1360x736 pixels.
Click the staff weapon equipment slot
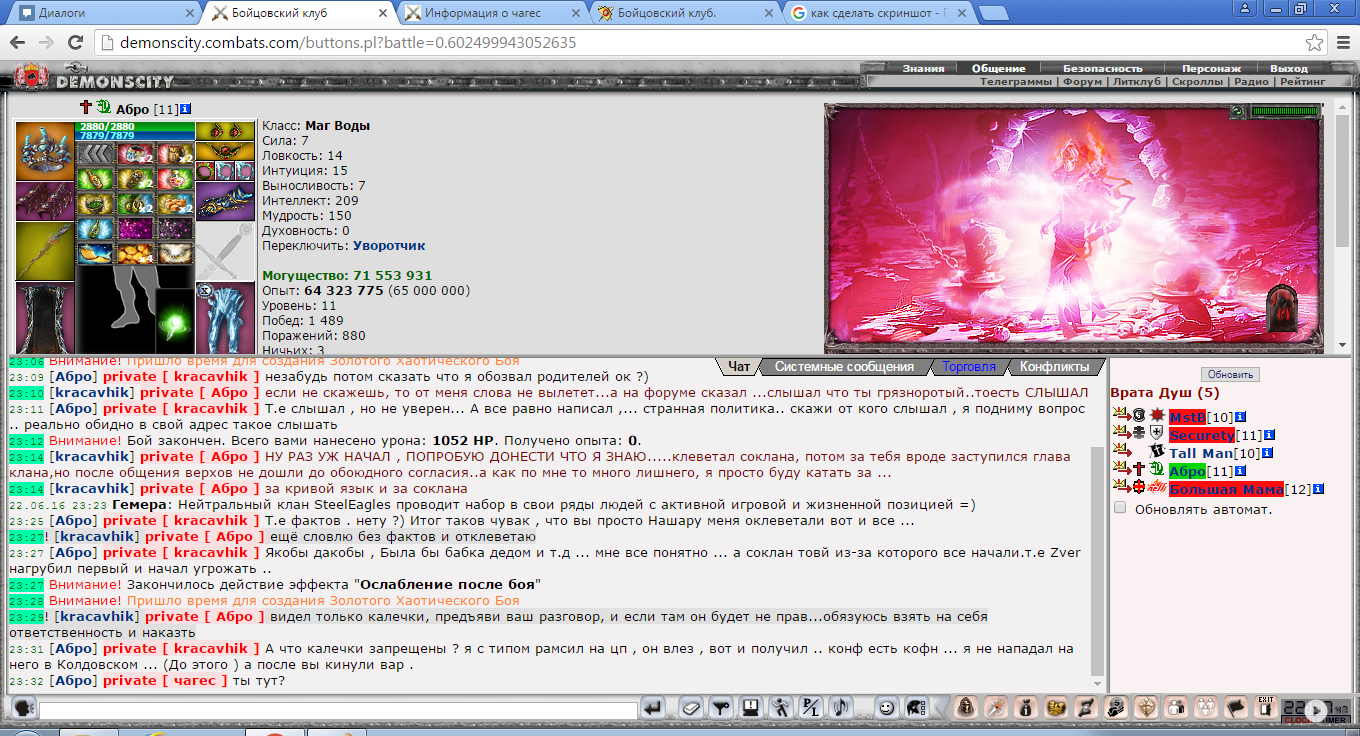tap(44, 251)
